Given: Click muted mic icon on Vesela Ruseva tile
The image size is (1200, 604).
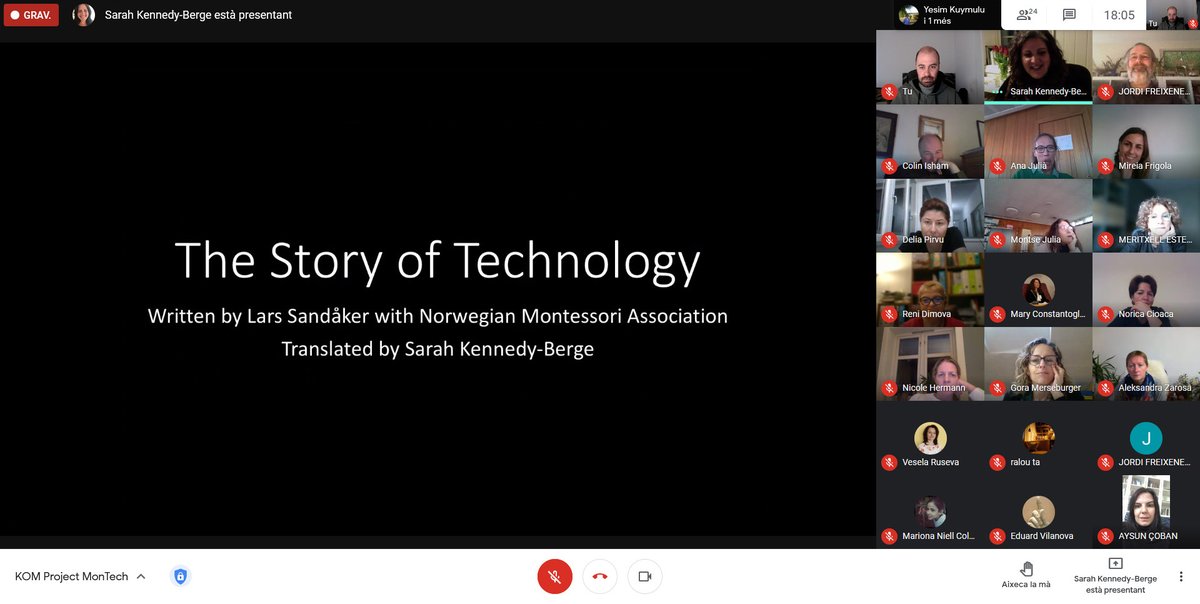Looking at the screenshot, I should [889, 462].
